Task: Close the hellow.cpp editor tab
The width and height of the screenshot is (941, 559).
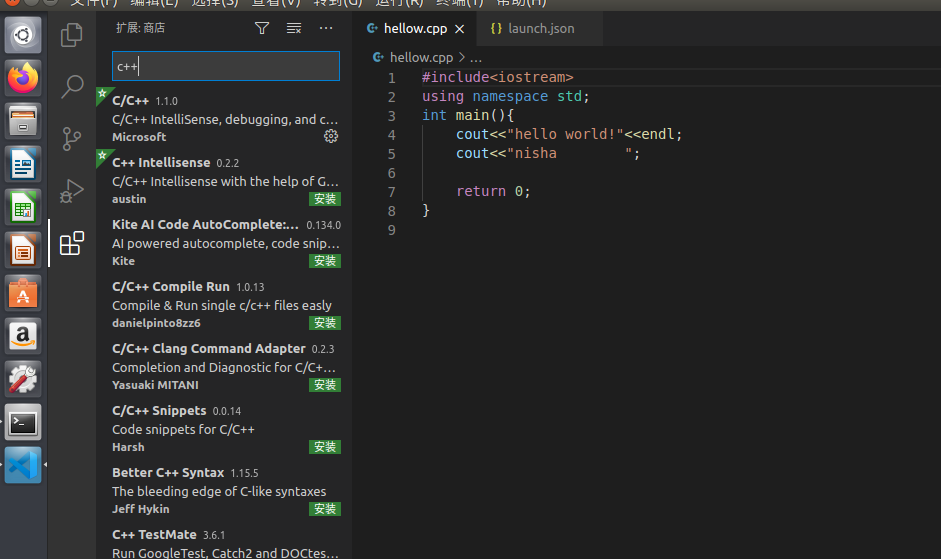Action: pos(460,29)
